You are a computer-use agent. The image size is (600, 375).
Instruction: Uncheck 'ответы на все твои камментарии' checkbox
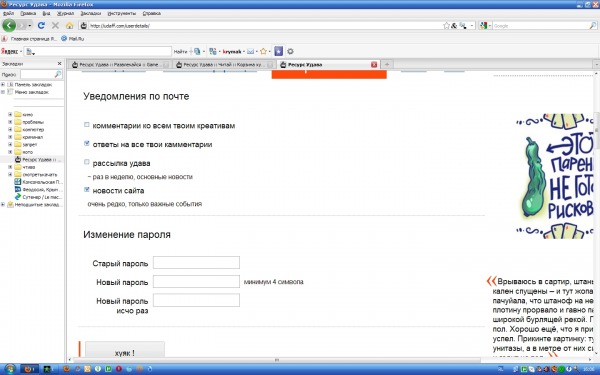[86, 143]
